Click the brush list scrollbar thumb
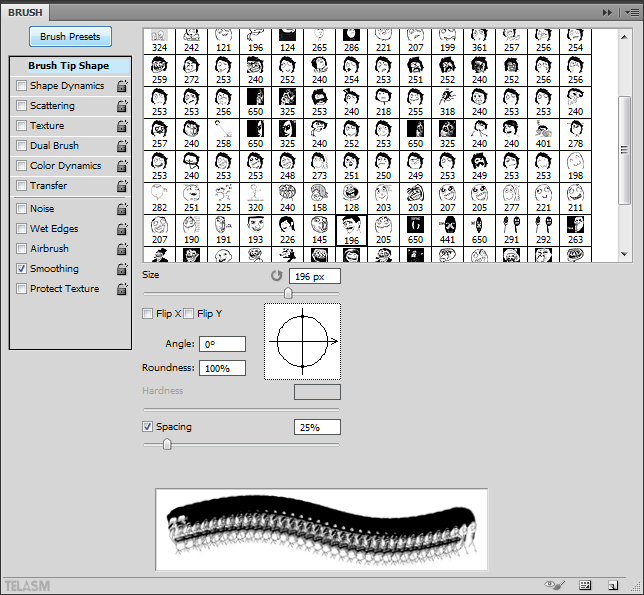The width and height of the screenshot is (644, 595). pos(624,150)
